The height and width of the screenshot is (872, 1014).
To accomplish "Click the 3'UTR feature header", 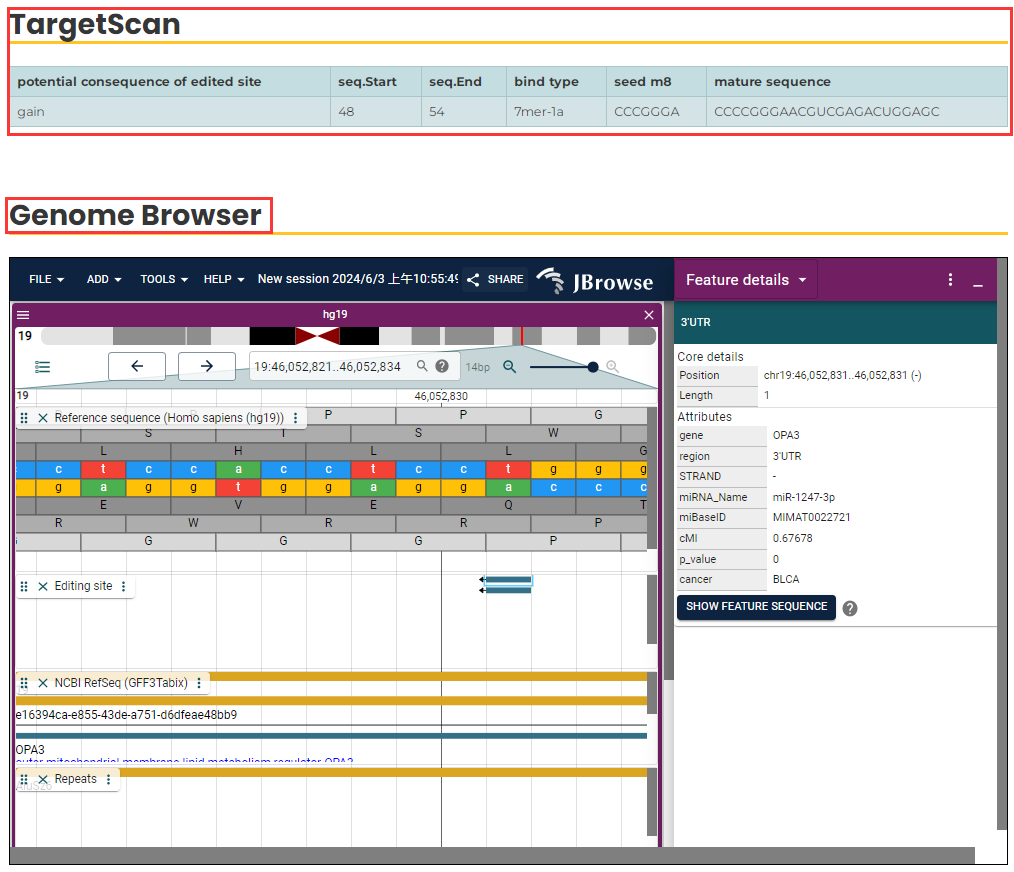I will [x=835, y=322].
